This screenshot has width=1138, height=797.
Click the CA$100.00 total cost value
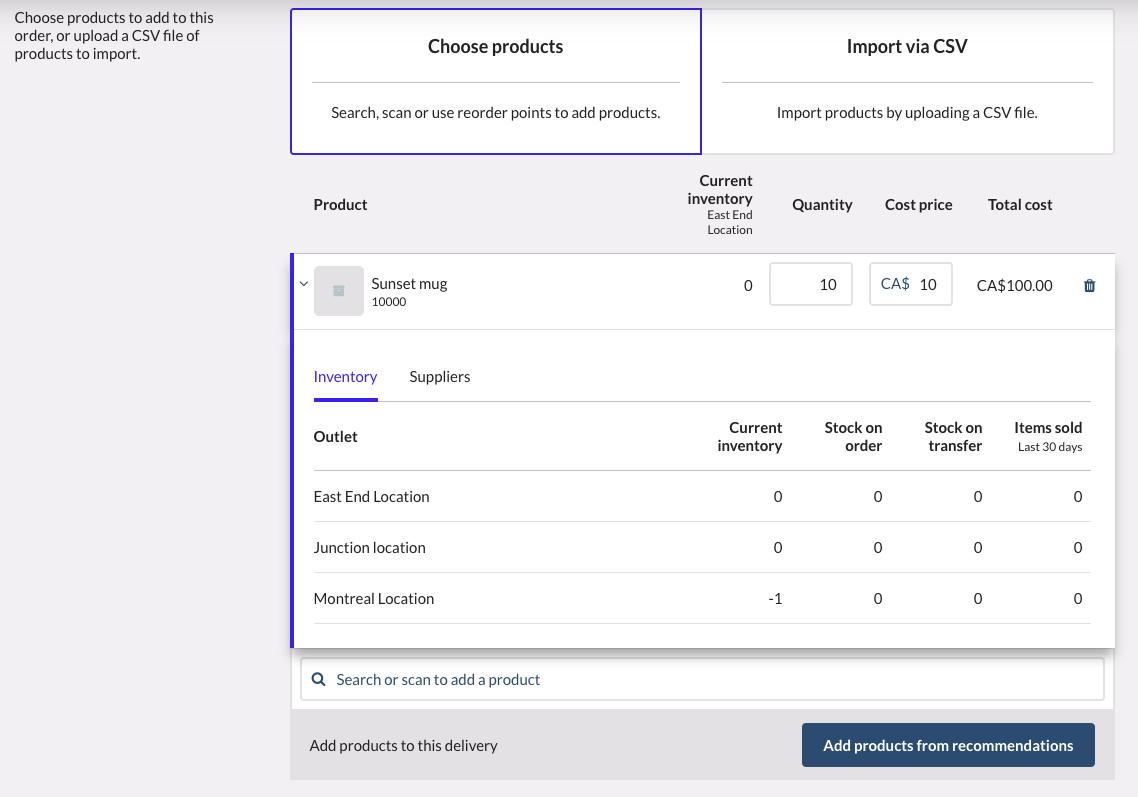(1014, 285)
